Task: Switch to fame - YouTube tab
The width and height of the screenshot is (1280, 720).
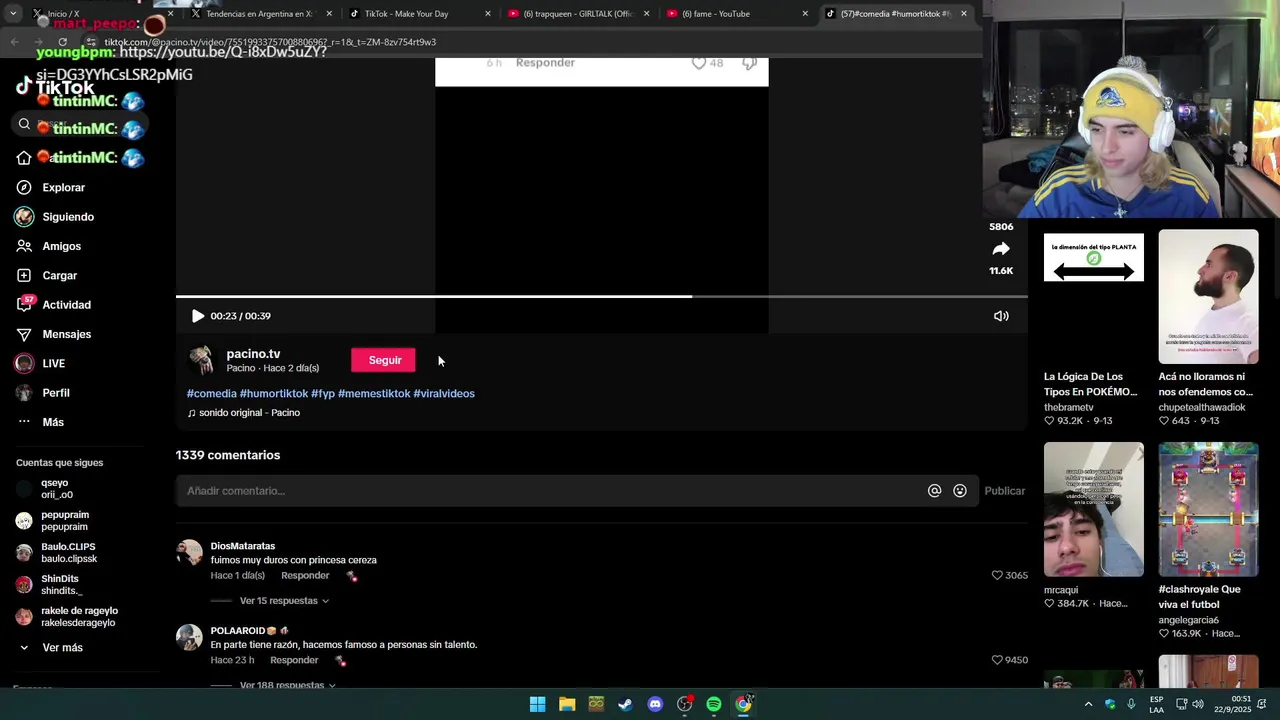Action: [715, 14]
